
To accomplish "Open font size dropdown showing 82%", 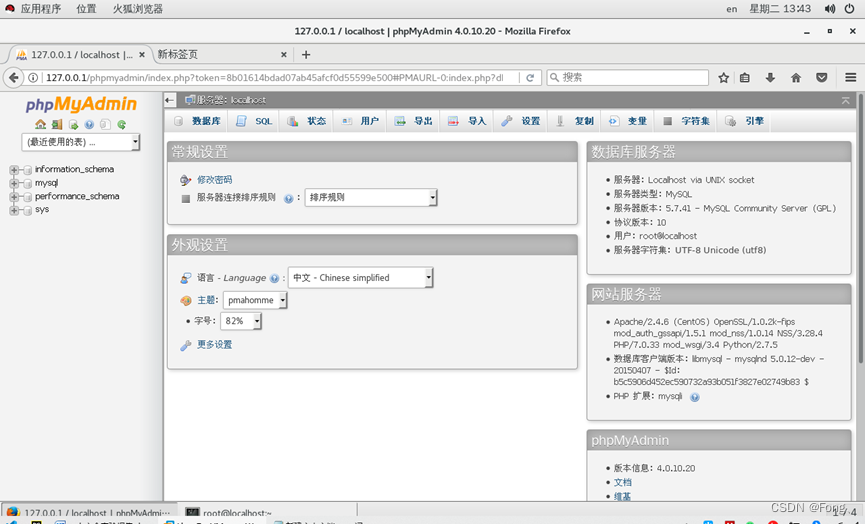I will 241,321.
